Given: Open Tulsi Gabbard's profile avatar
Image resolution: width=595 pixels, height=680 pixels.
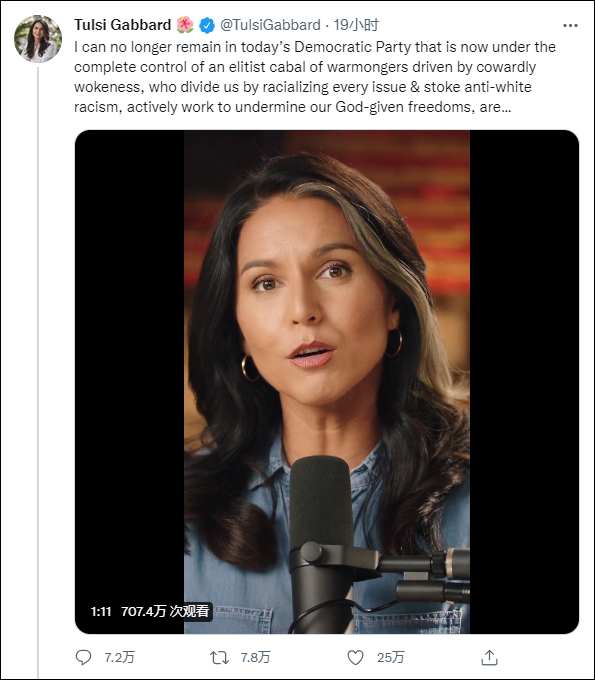Looking at the screenshot, I should (38, 39).
